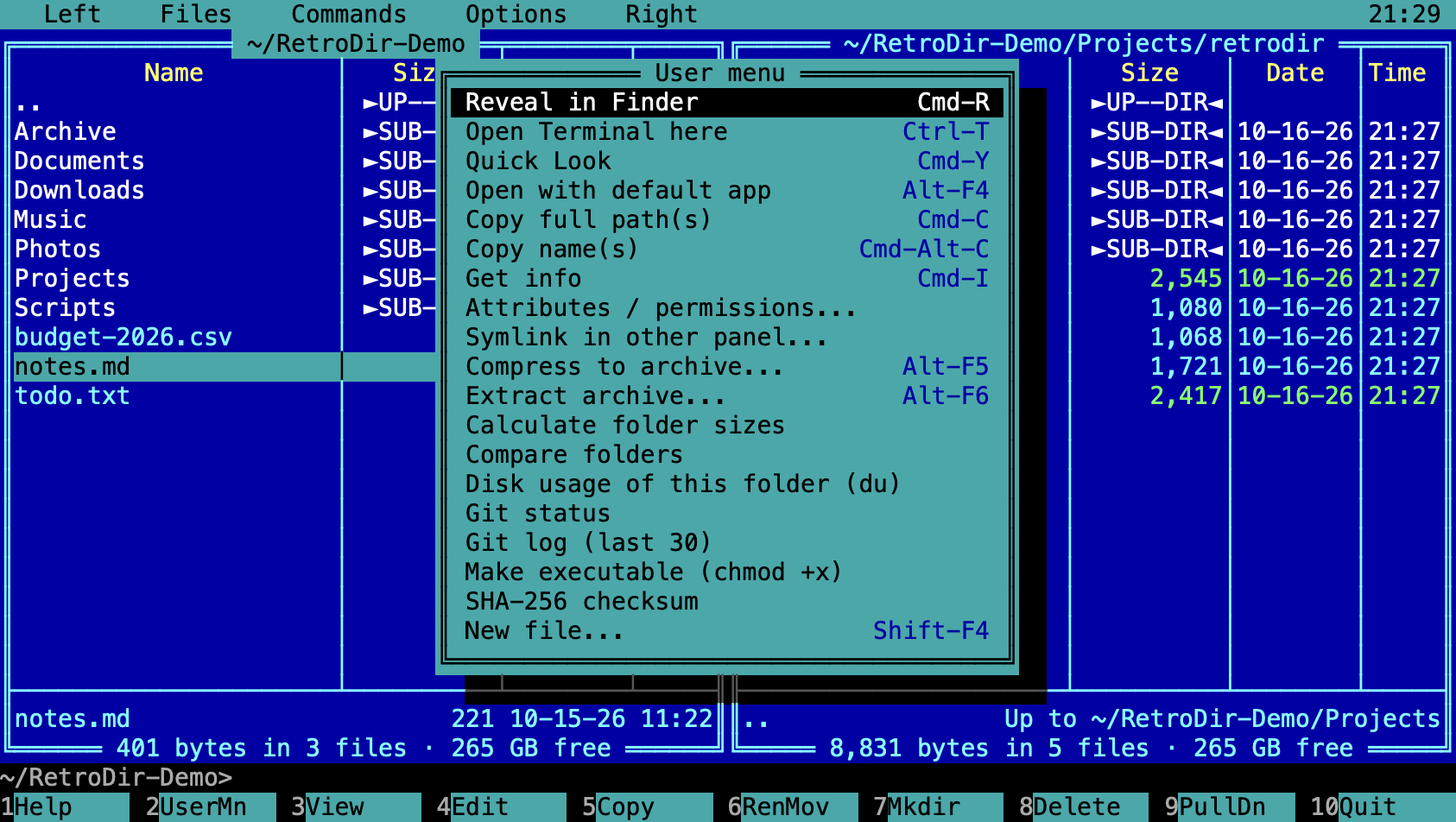Click the 6RenMov function key button
The height and width of the screenshot is (822, 1456).
[793, 806]
